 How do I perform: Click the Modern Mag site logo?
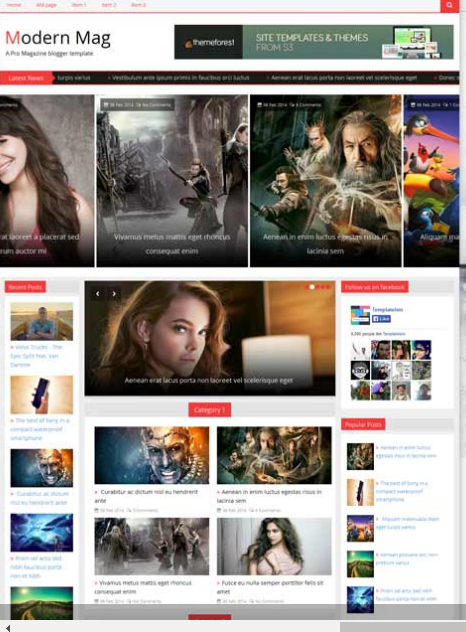58,38
